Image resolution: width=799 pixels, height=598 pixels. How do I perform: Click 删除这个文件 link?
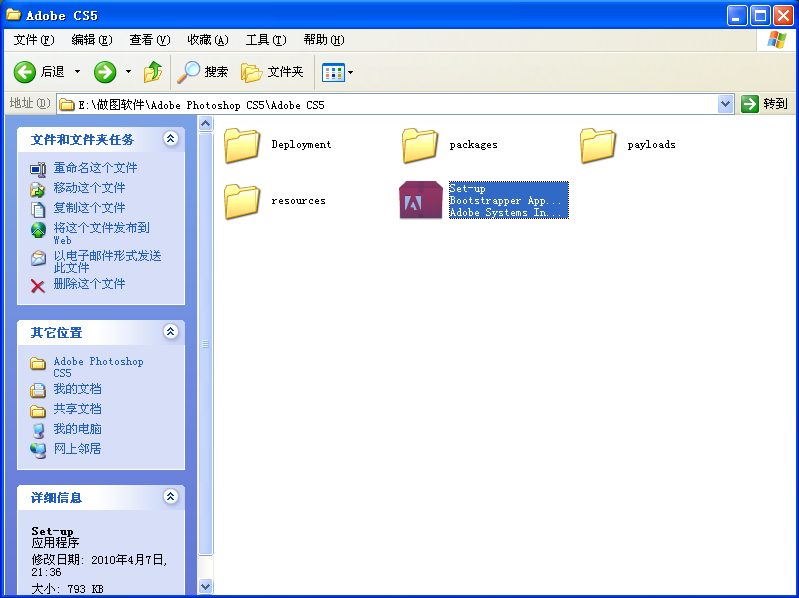pyautogui.click(x=89, y=283)
